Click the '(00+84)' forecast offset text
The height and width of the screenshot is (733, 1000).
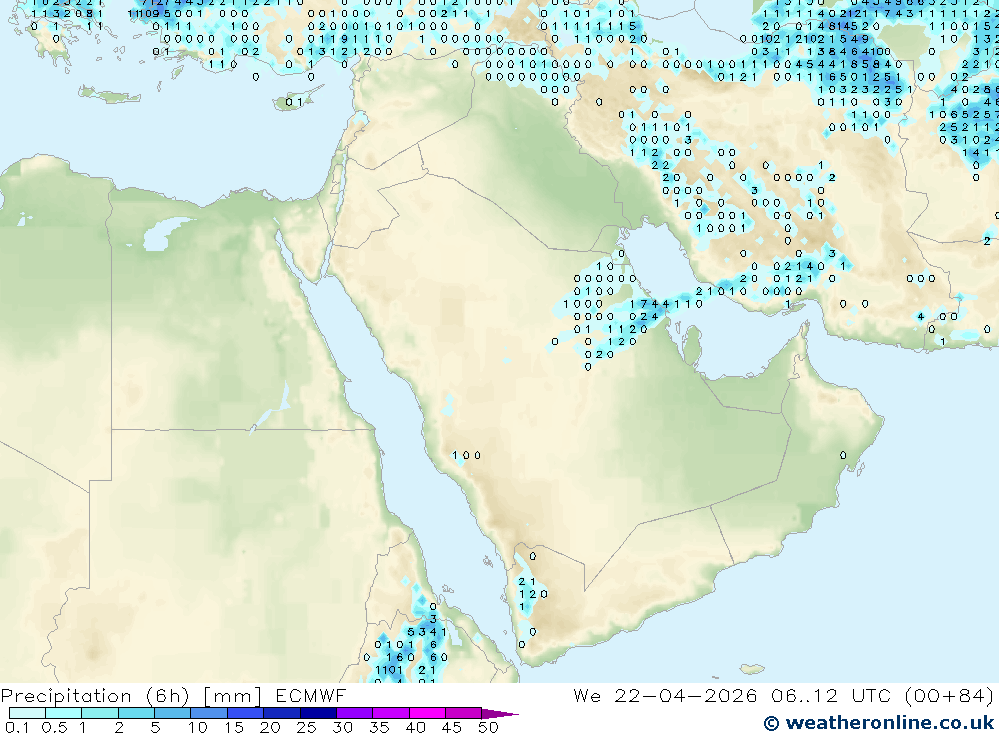[947, 695]
